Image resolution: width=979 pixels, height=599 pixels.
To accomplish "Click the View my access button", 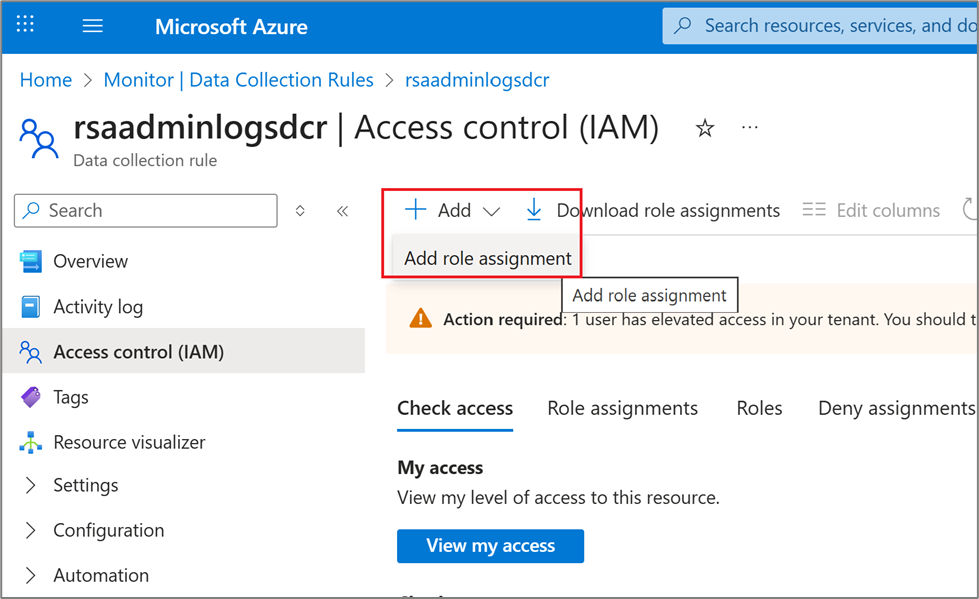I will (x=490, y=545).
